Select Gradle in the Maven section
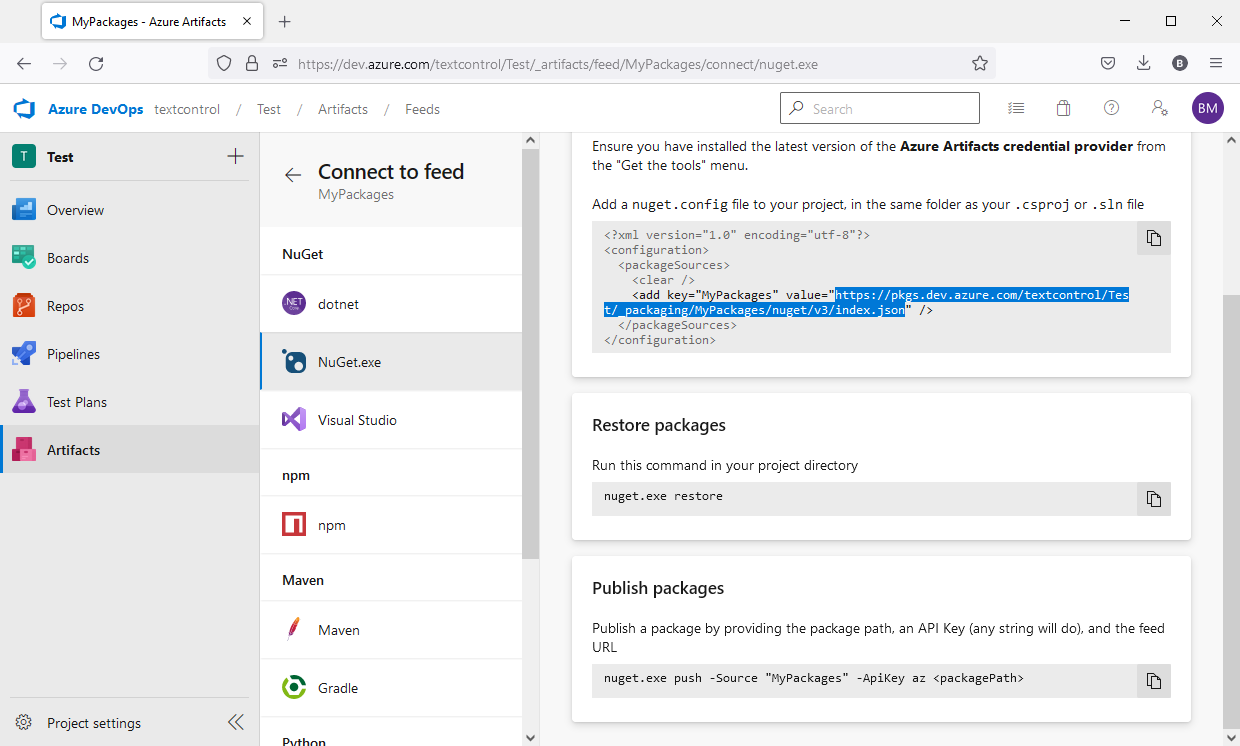This screenshot has height=746, width=1240. click(x=340, y=687)
